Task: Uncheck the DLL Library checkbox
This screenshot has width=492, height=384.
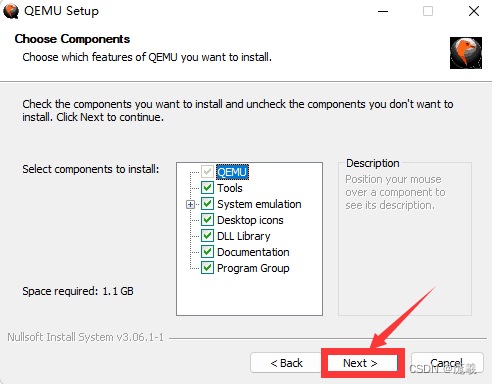Action: click(x=207, y=236)
